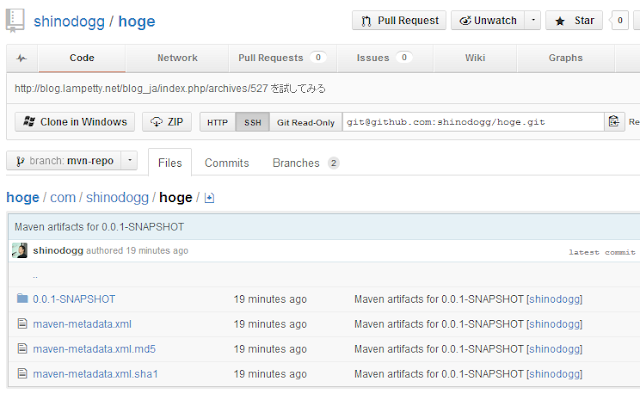Open maven-metadata.xml.md5 file link
Image resolution: width=640 pixels, height=394 pixels.
click(x=94, y=349)
